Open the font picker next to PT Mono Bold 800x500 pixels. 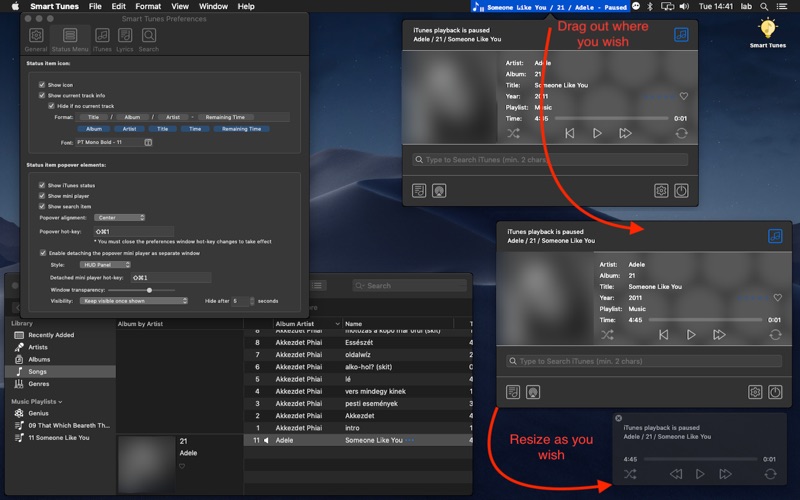pos(148,142)
